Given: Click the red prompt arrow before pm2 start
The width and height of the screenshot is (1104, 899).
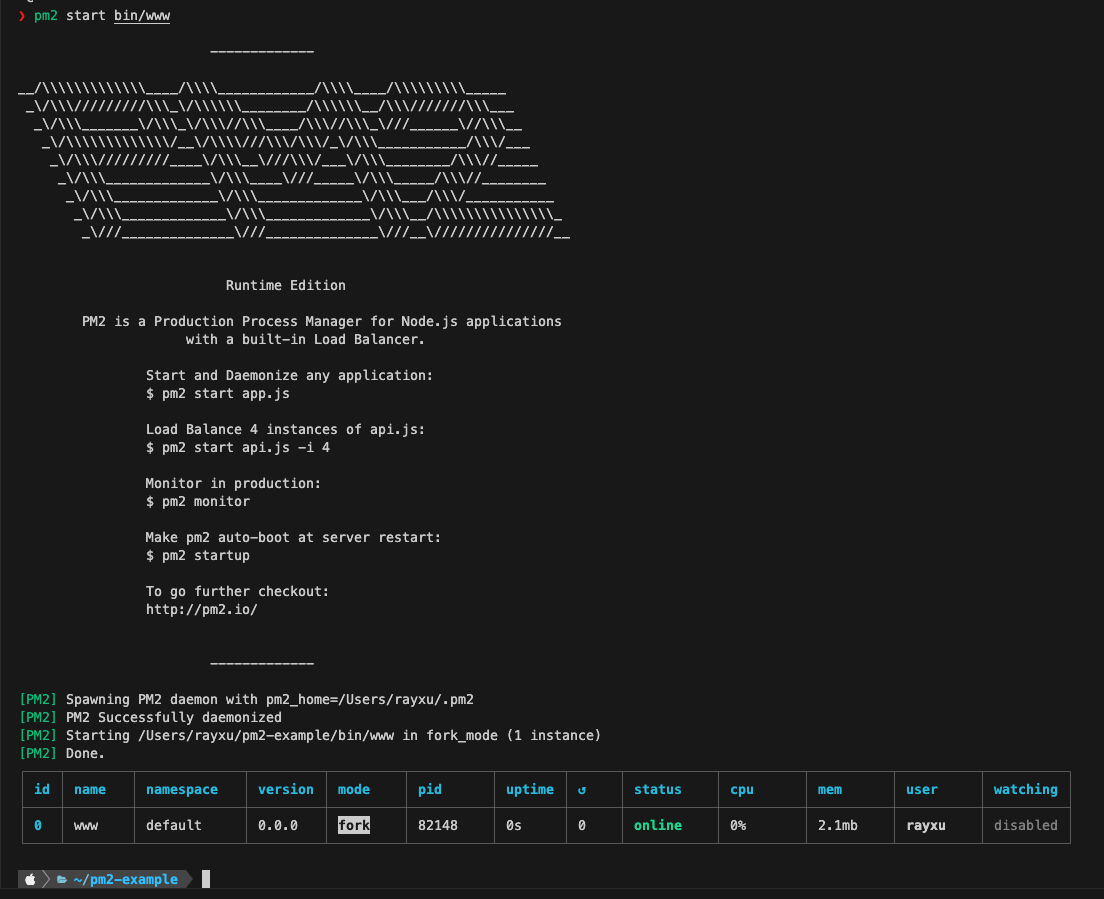Looking at the screenshot, I should tap(22, 16).
